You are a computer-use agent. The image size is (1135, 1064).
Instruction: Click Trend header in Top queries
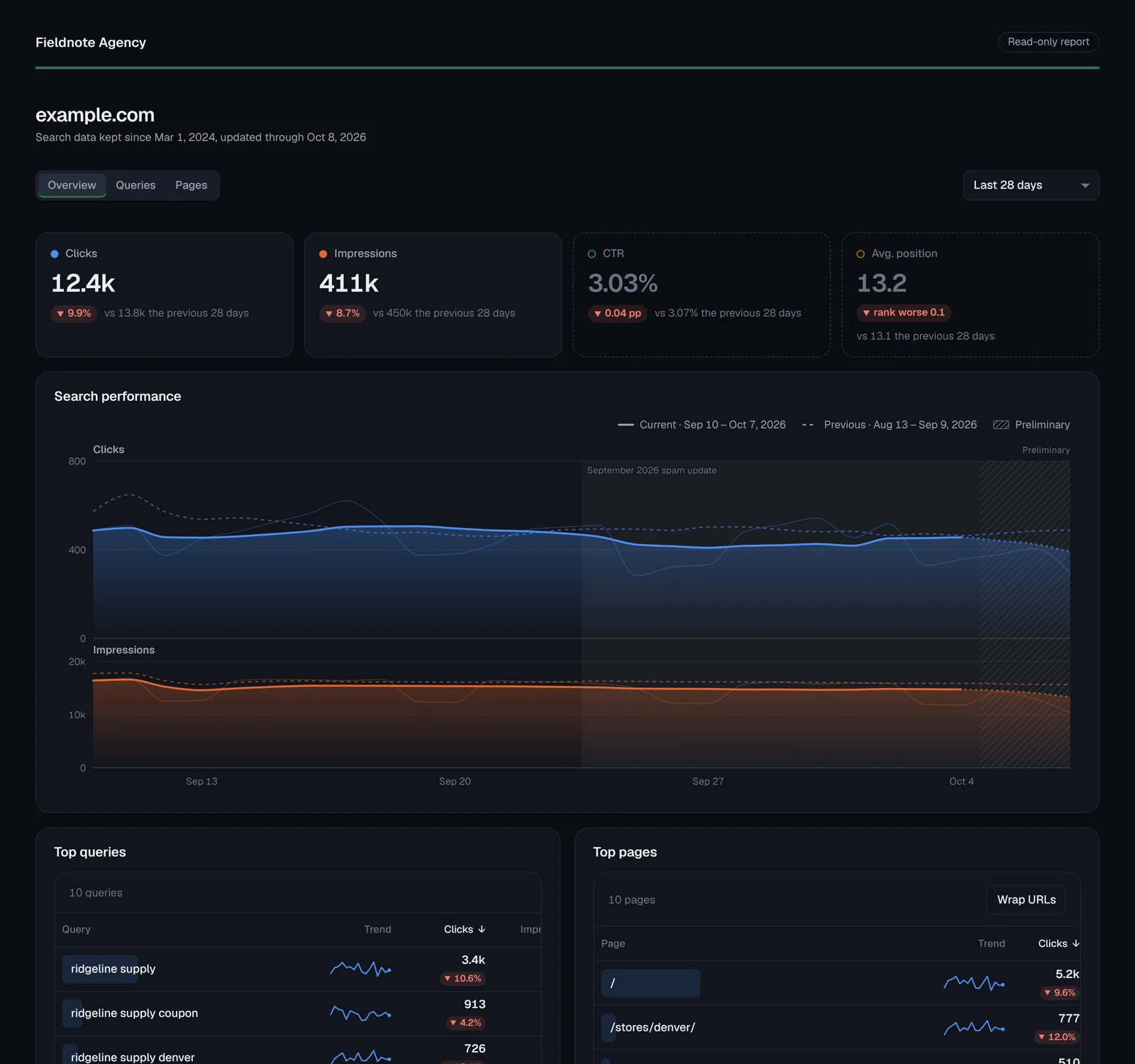[x=377, y=929]
